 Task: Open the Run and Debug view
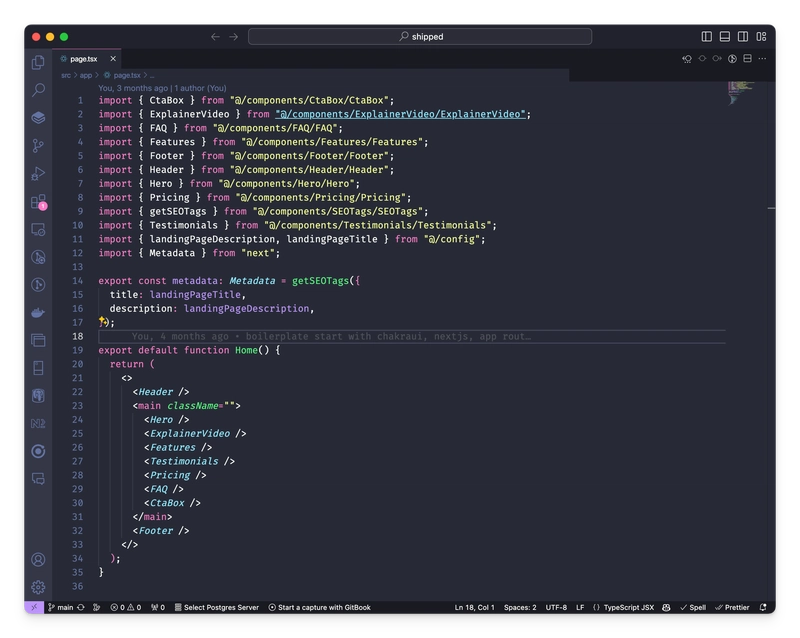(x=38, y=174)
